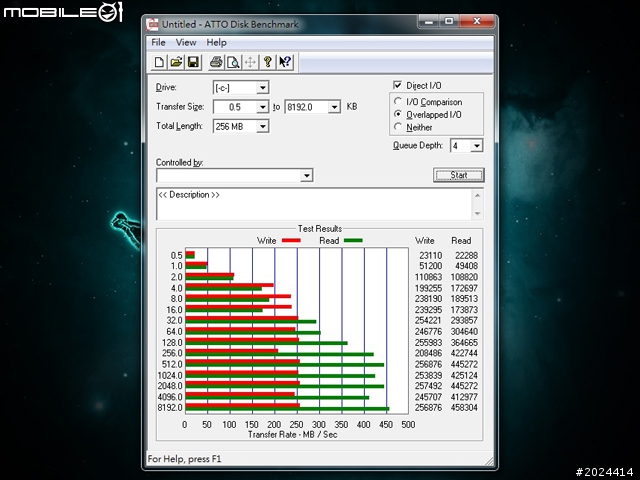Open the View menu
The image size is (640, 480).
pos(186,42)
